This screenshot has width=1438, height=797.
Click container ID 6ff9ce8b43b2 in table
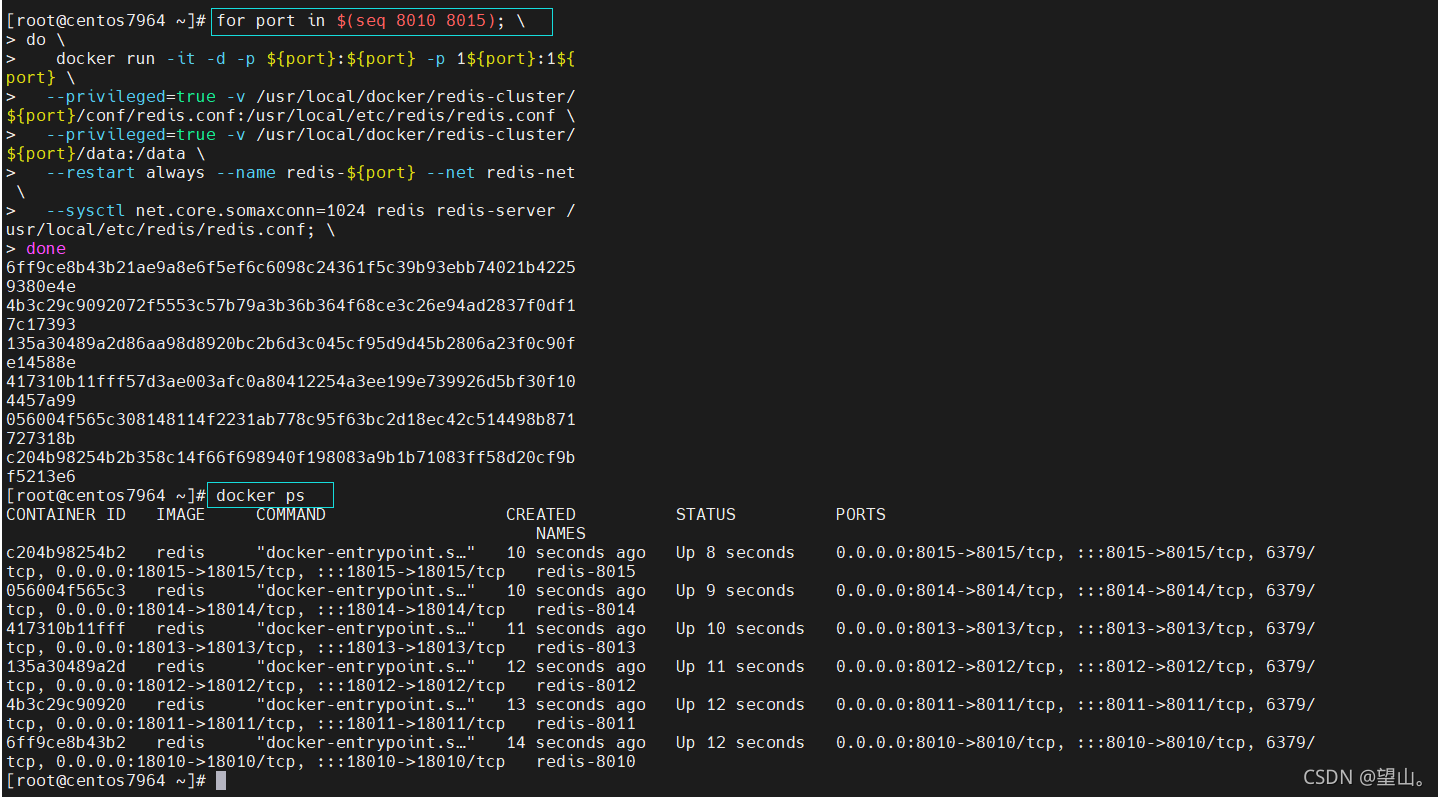(x=66, y=743)
